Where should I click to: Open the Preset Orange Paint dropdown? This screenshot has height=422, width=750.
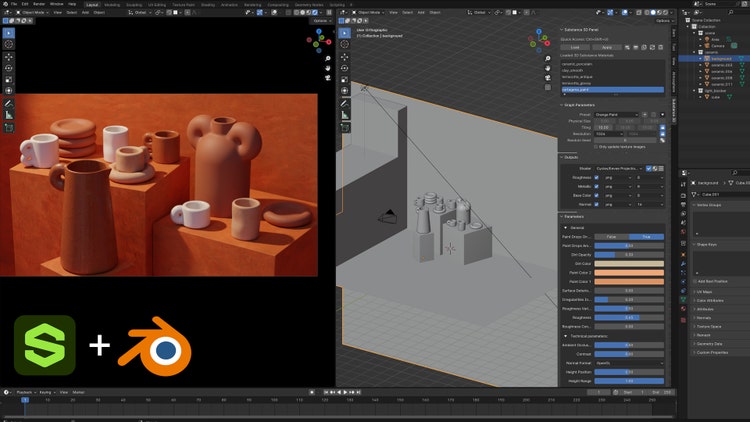pyautogui.click(x=617, y=115)
